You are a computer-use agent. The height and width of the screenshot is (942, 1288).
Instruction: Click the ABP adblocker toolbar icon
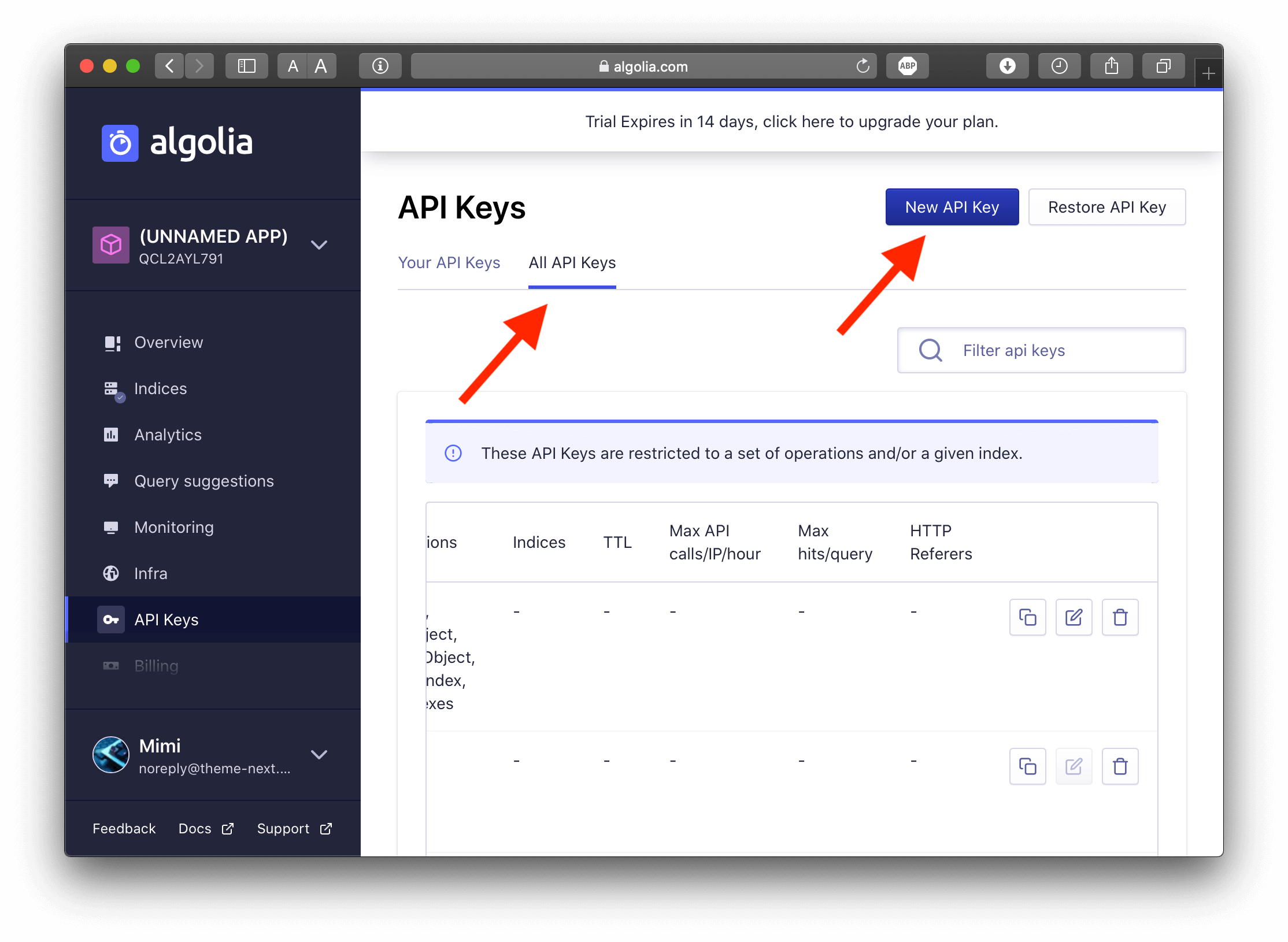[x=907, y=66]
